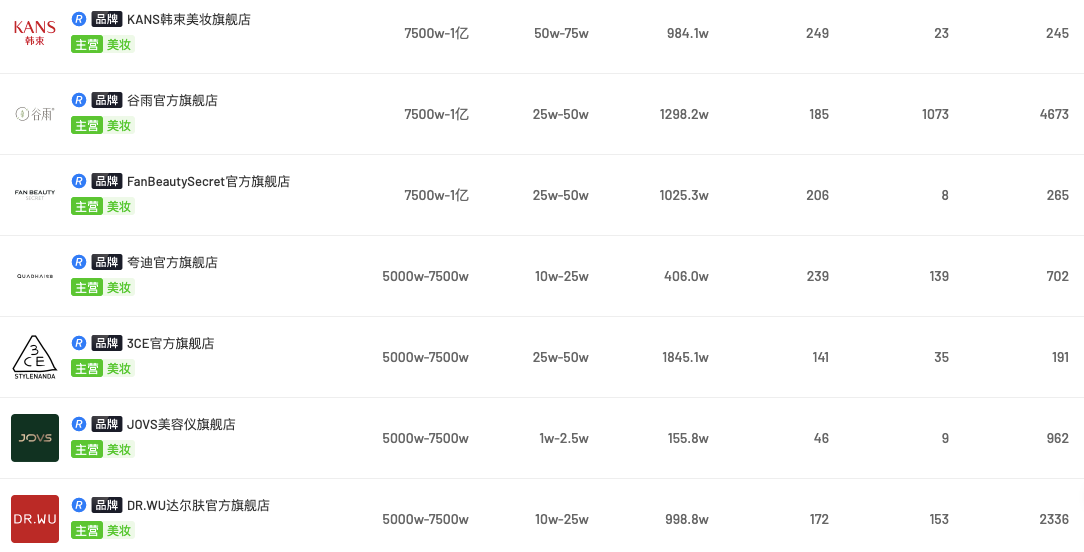View DR.WU达尔肤官方旗舰店 store page
Image resolution: width=1084 pixels, height=552 pixels.
click(198, 505)
